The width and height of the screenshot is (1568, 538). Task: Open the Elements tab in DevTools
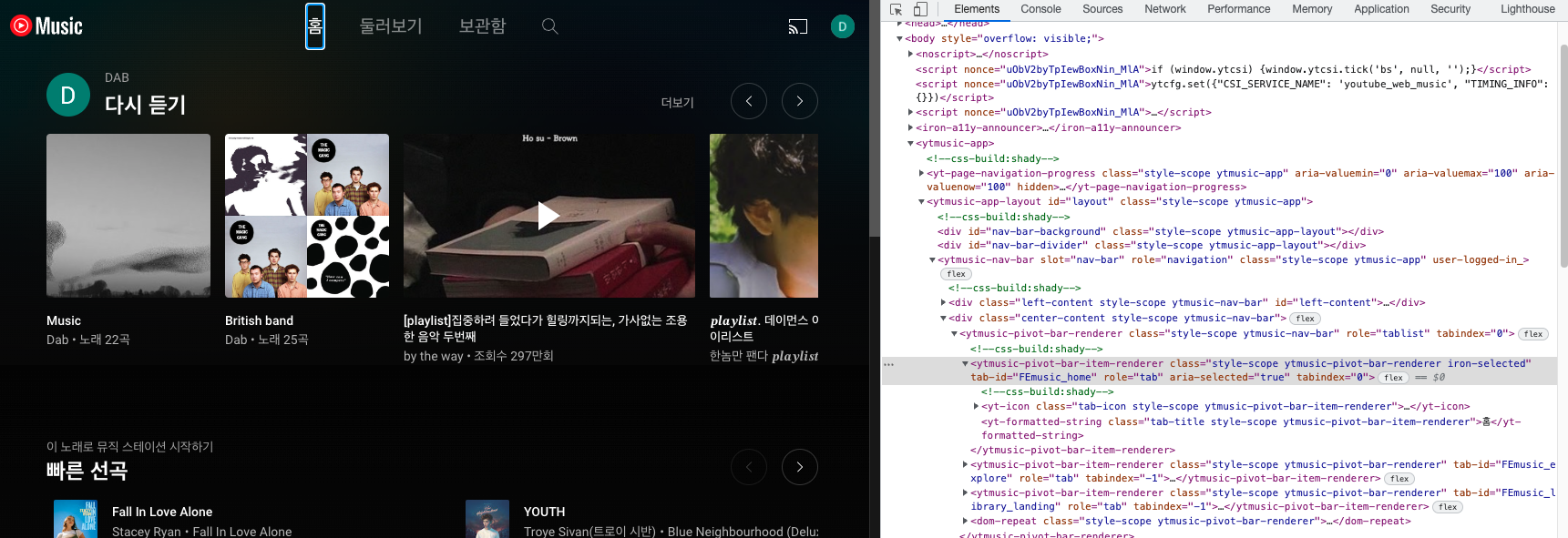977,9
